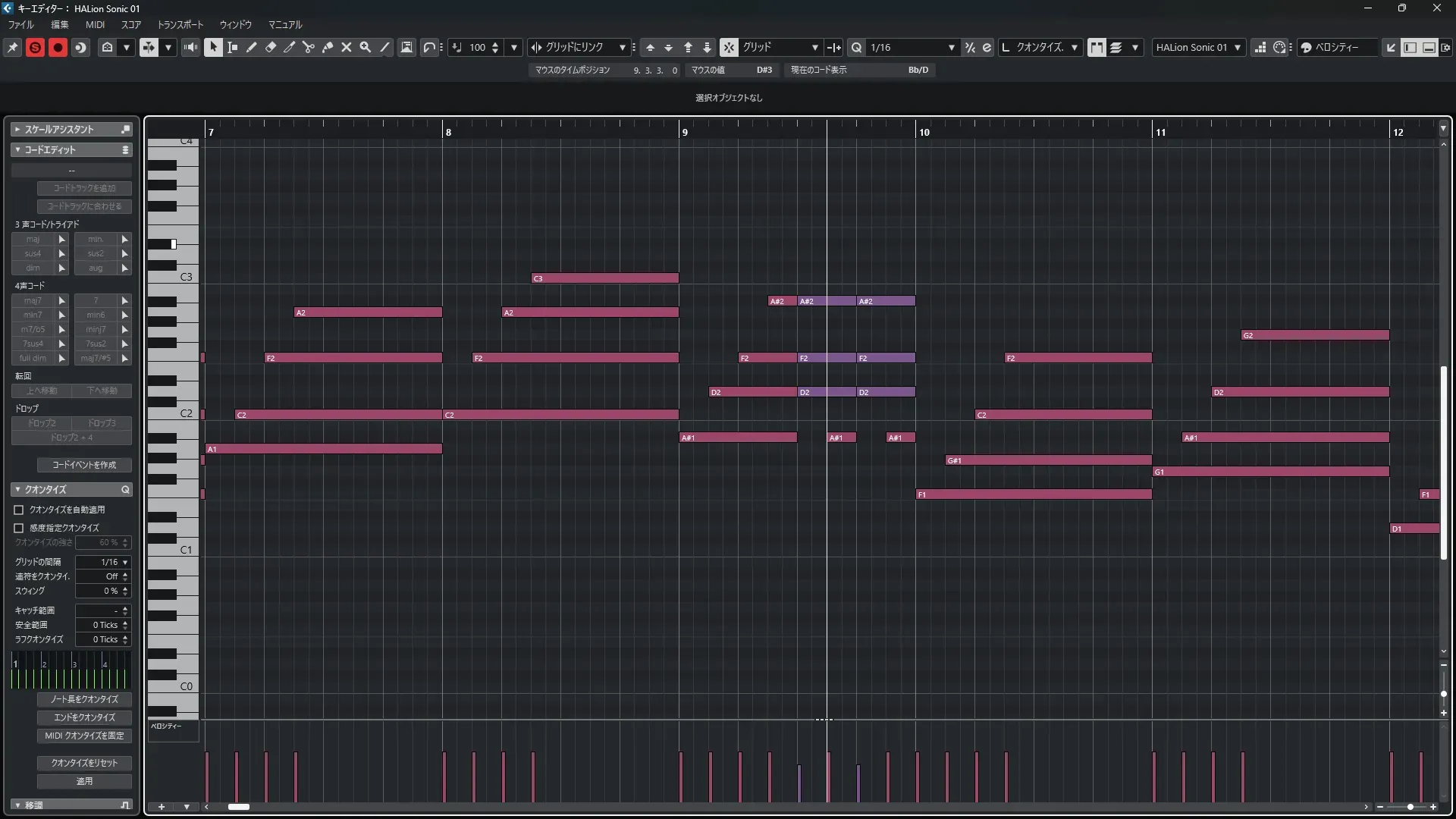Toggle the red Solo editor button
Viewport: 1456px width, 819px height.
[35, 47]
